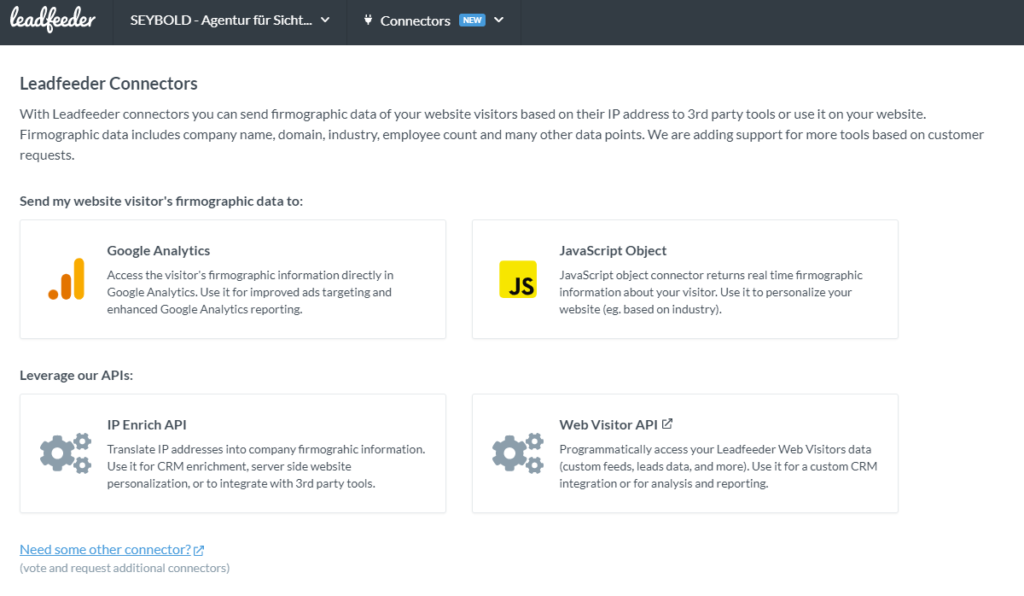Click the 'Leverage our APIs:' heading
Screen dimensions: 1024x596
click(x=76, y=375)
